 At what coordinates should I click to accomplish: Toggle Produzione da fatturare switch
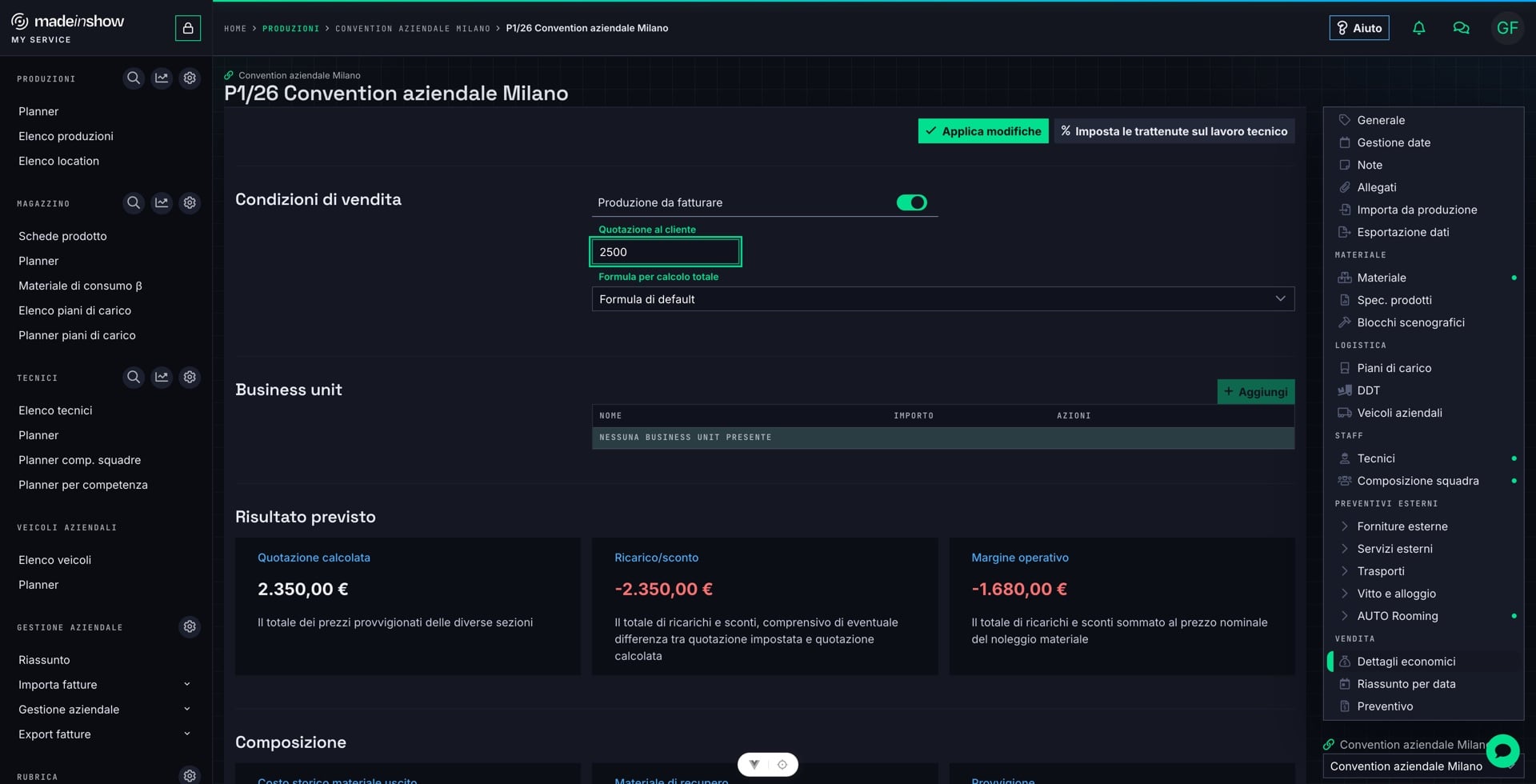coord(911,202)
